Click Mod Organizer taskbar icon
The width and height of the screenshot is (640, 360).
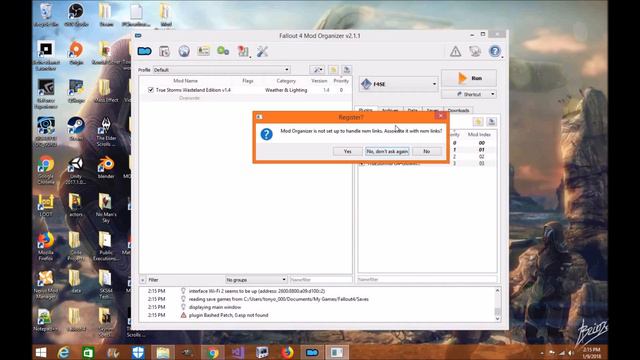(x=312, y=353)
